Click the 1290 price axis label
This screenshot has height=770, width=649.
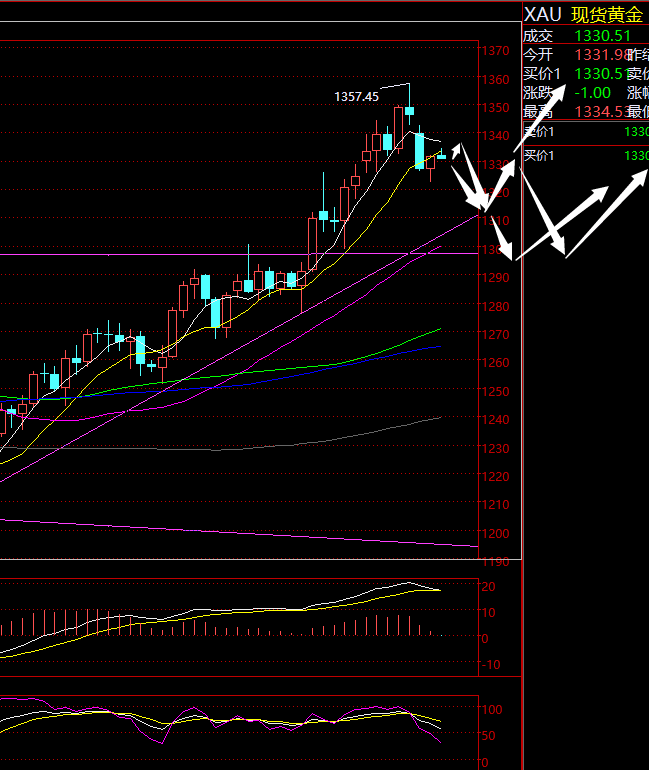point(495,278)
